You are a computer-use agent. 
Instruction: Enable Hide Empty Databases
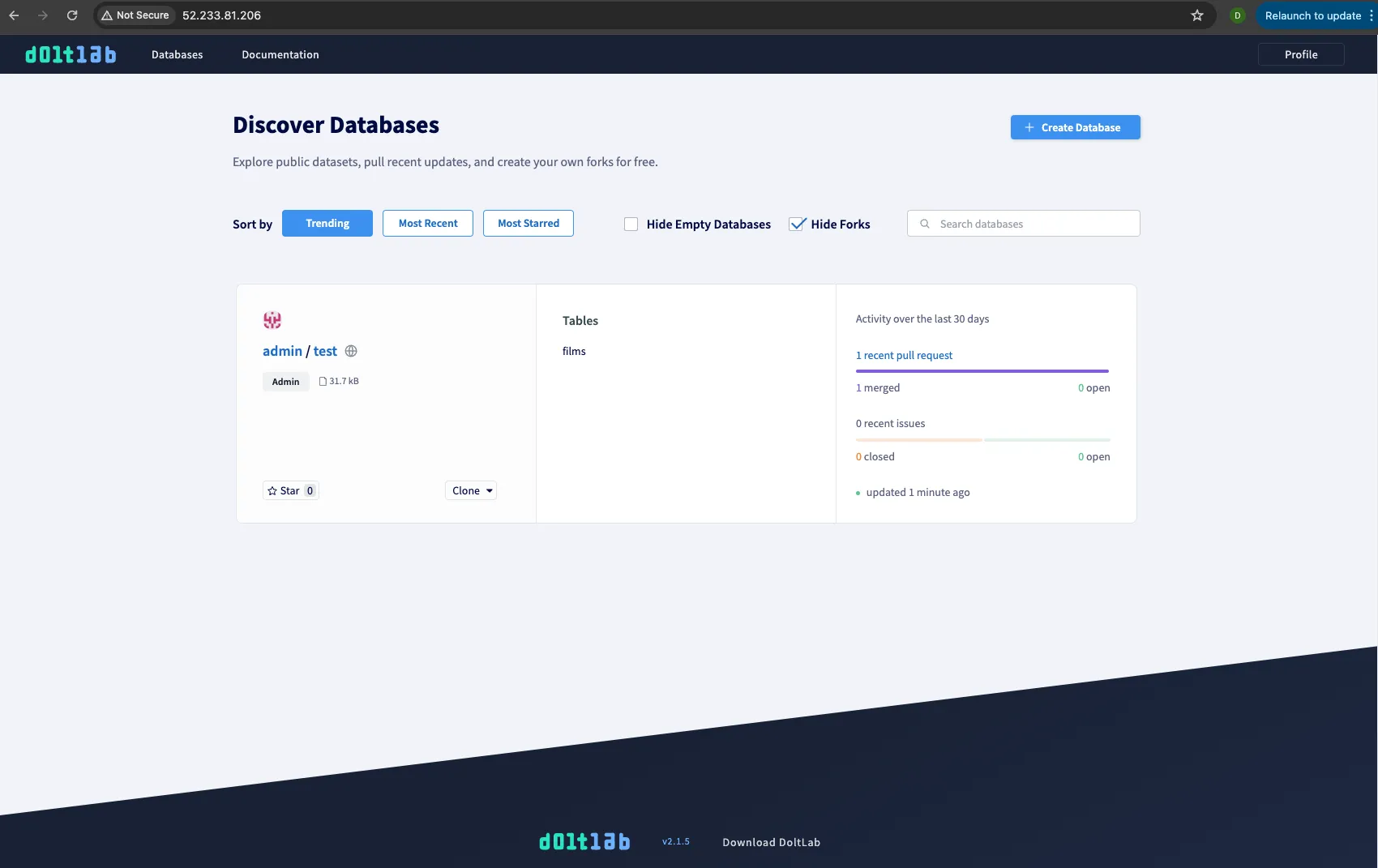(x=631, y=224)
